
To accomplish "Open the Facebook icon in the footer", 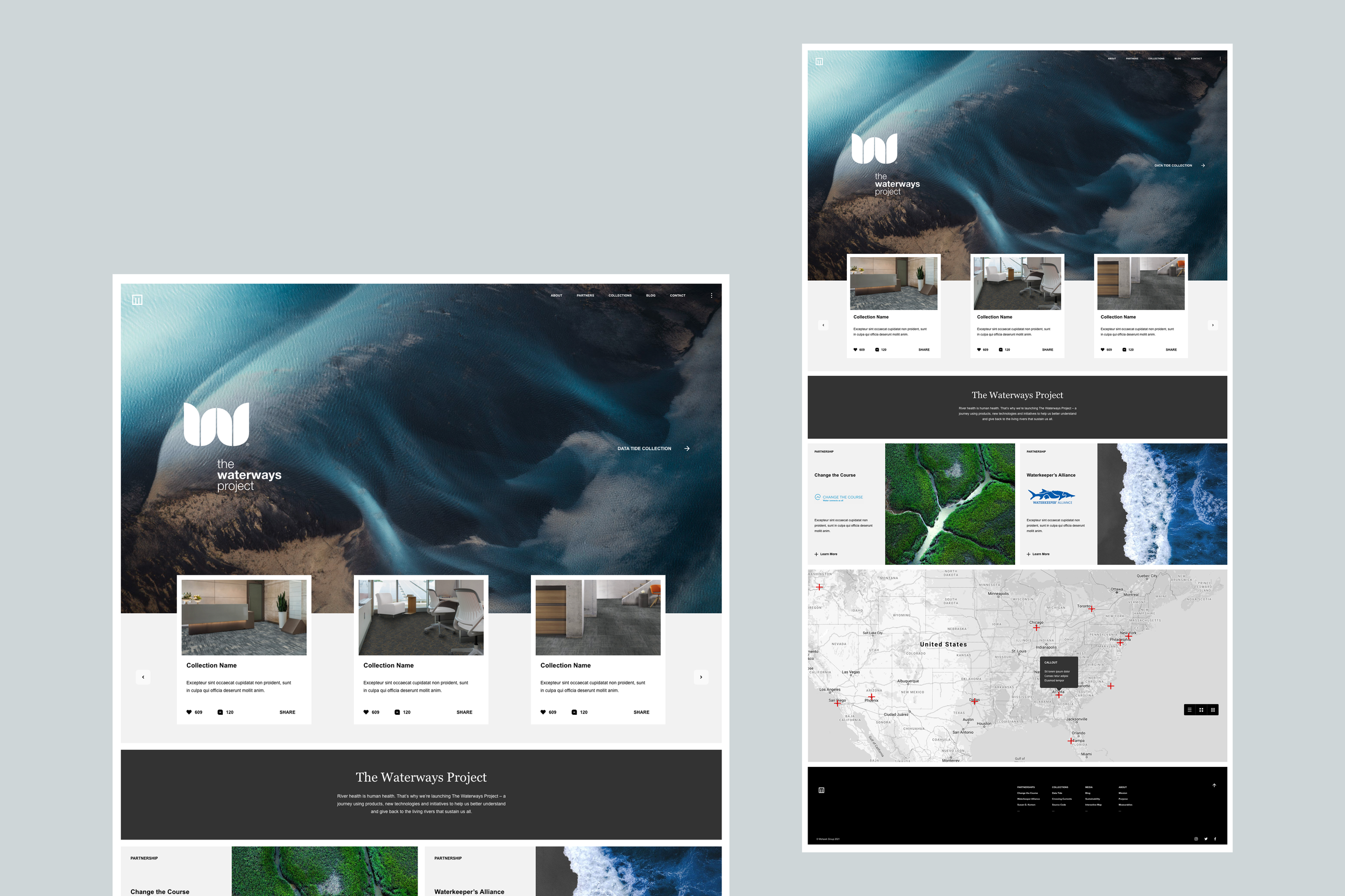I will [x=1215, y=839].
